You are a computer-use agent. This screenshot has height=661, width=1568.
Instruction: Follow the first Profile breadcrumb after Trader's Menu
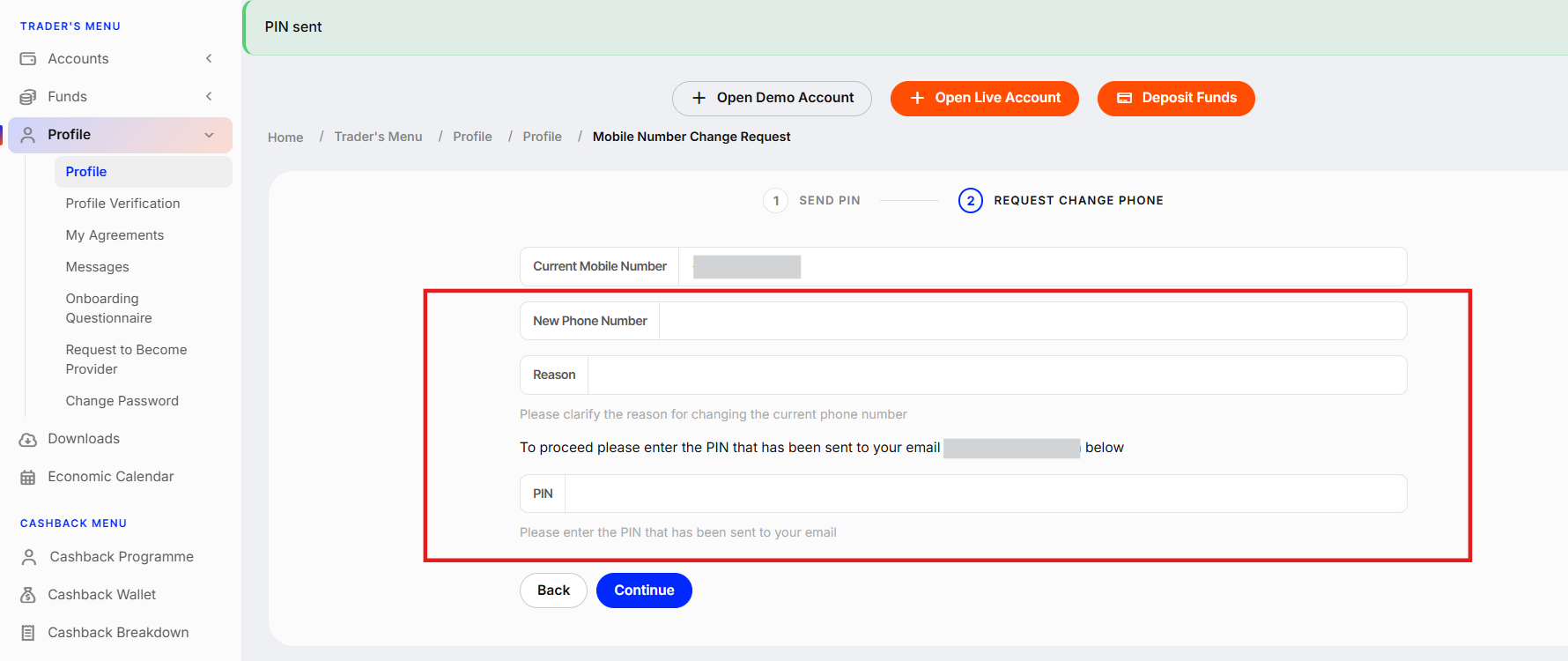(x=472, y=137)
